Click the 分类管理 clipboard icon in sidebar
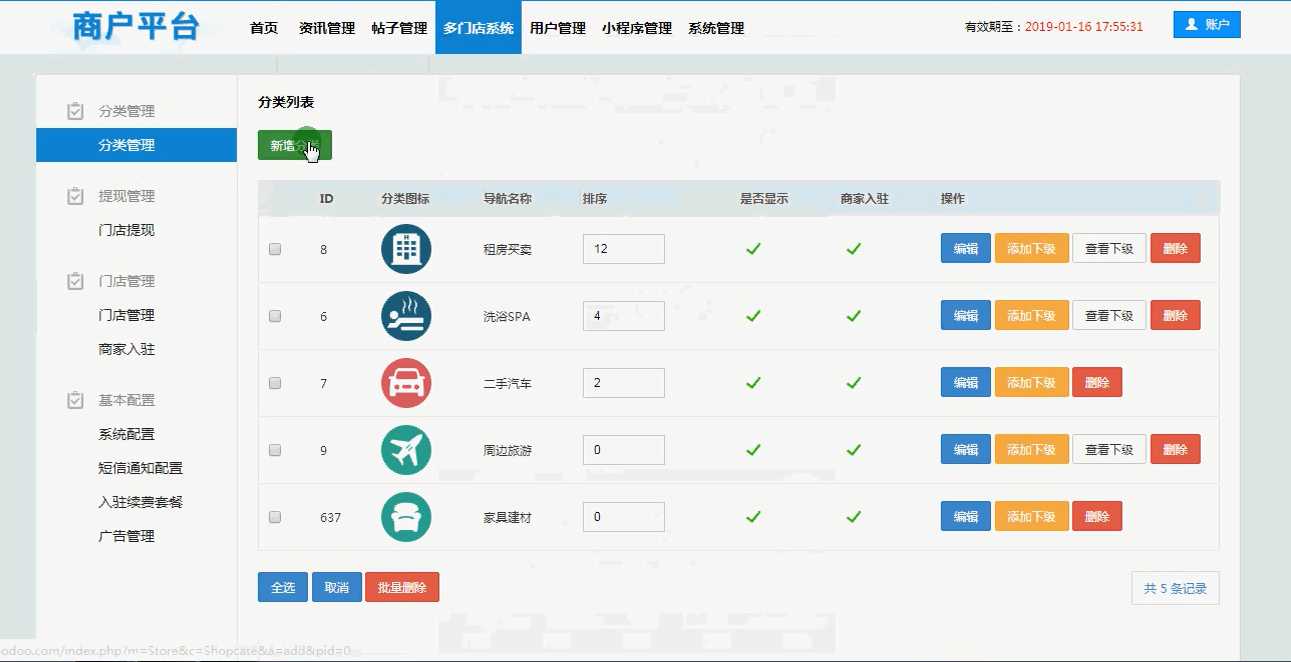The height and width of the screenshot is (662, 1291). point(75,111)
